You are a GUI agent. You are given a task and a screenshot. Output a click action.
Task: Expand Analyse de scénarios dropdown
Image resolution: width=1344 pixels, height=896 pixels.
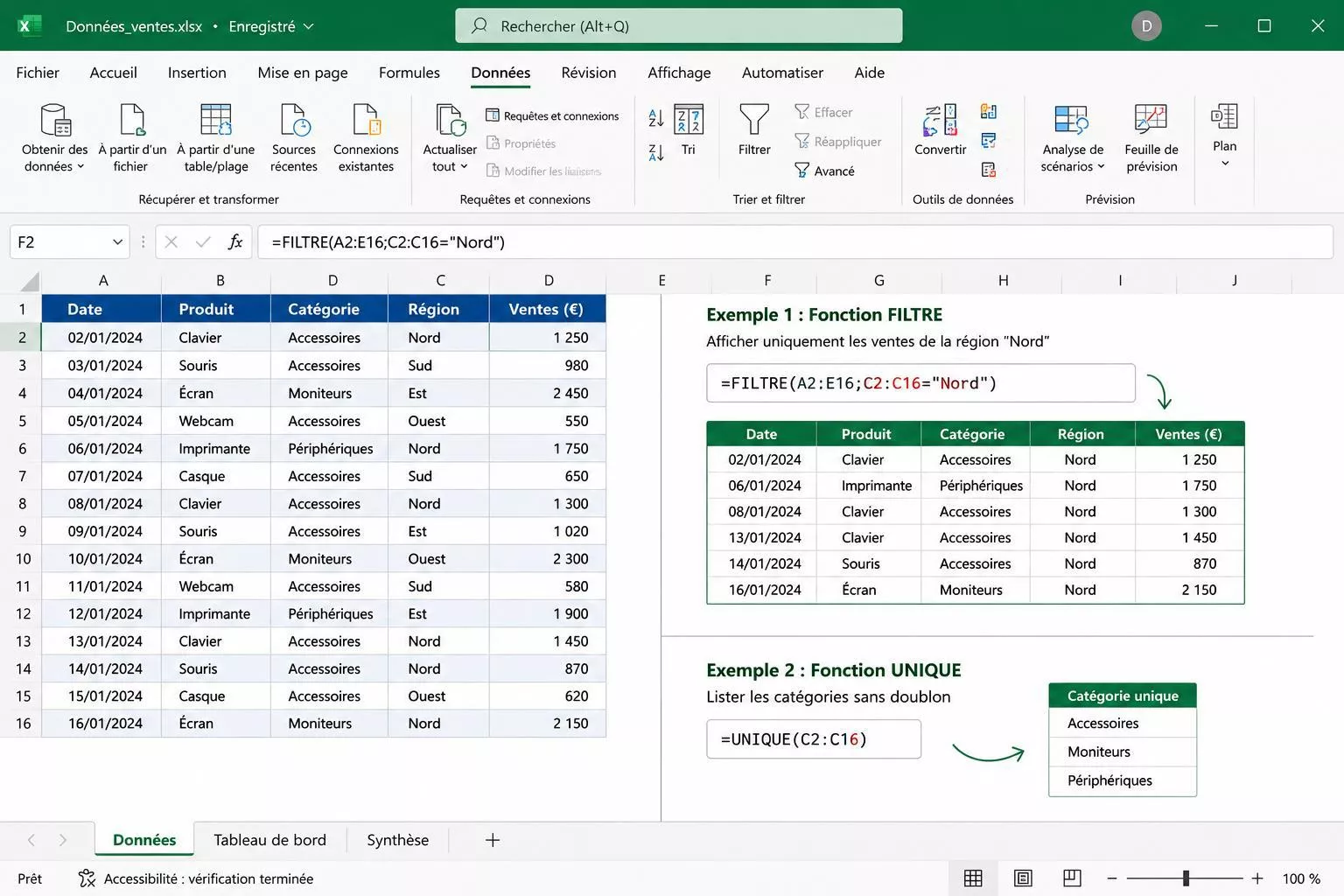coord(1101,167)
